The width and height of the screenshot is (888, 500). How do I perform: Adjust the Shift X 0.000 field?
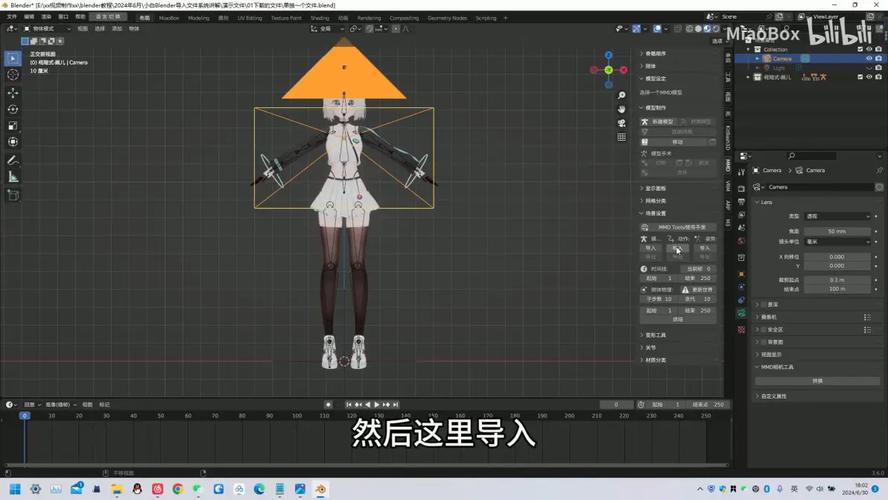click(x=837, y=257)
